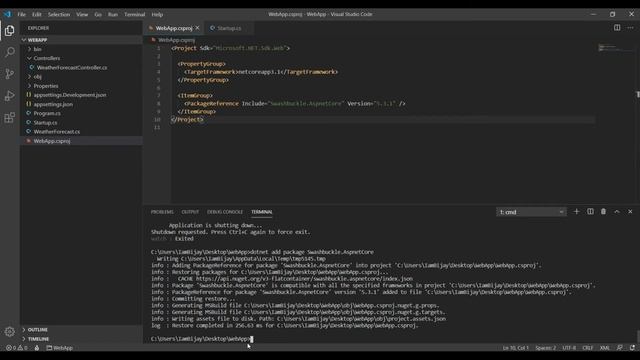Click errors and warnings status indicator

click(17, 348)
